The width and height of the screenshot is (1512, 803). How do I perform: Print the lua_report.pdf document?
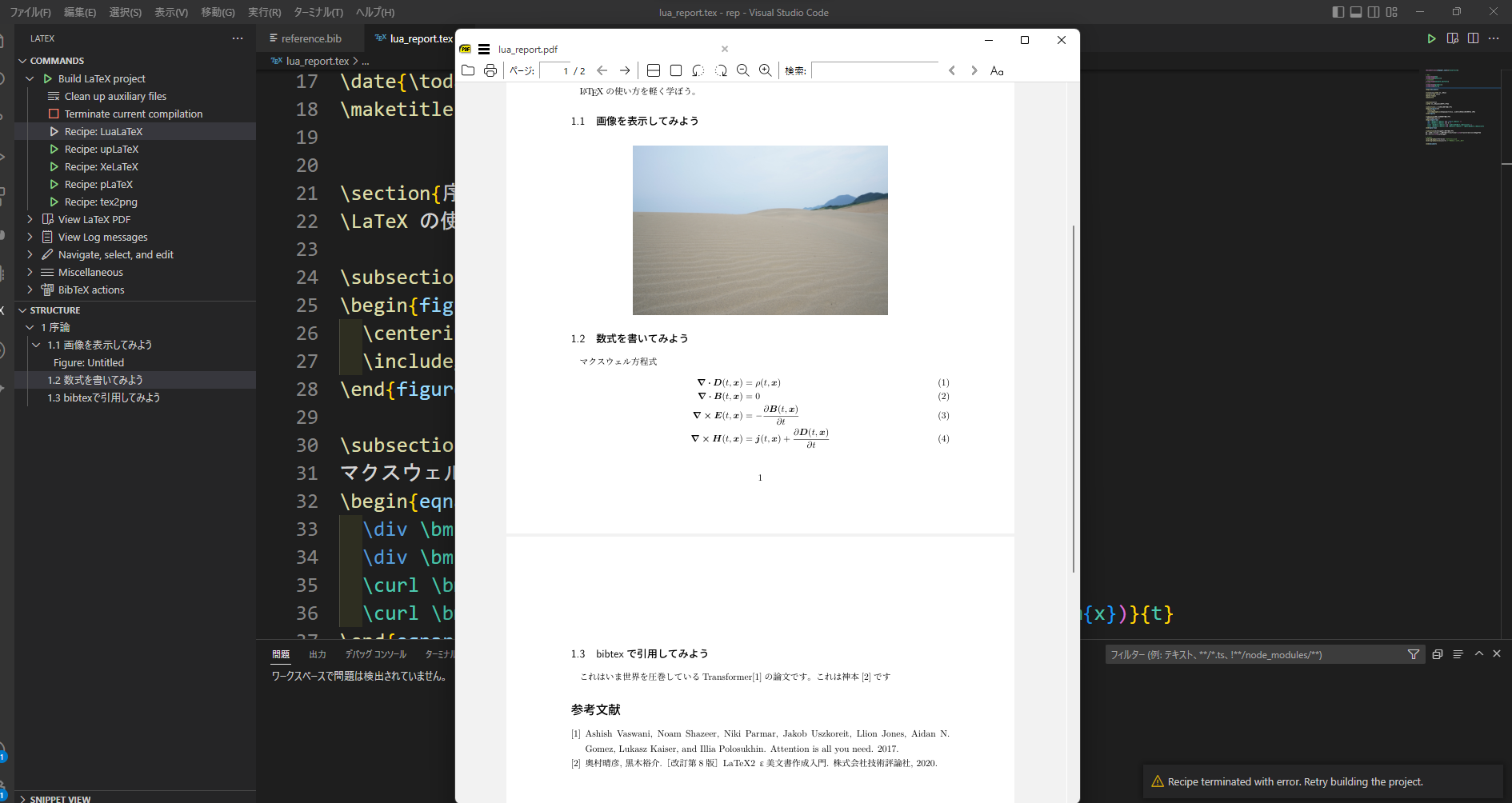click(x=490, y=70)
